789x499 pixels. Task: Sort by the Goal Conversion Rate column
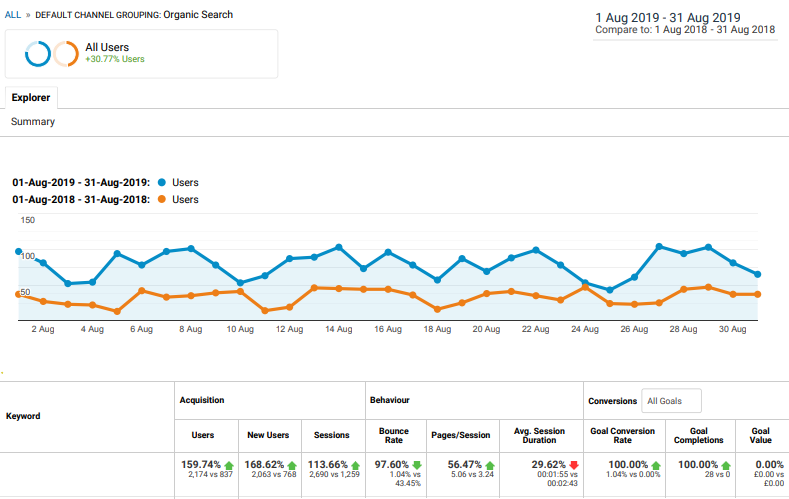622,436
